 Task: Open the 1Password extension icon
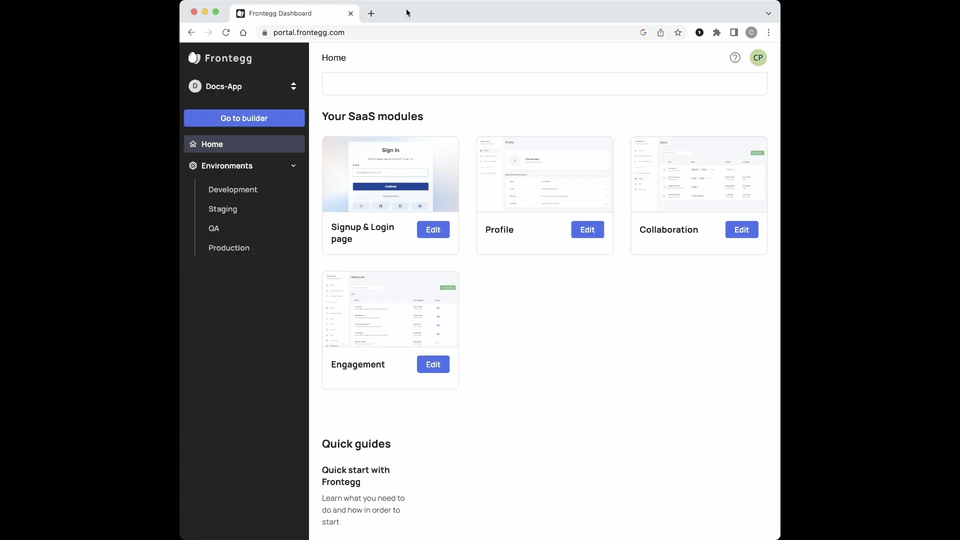click(699, 32)
